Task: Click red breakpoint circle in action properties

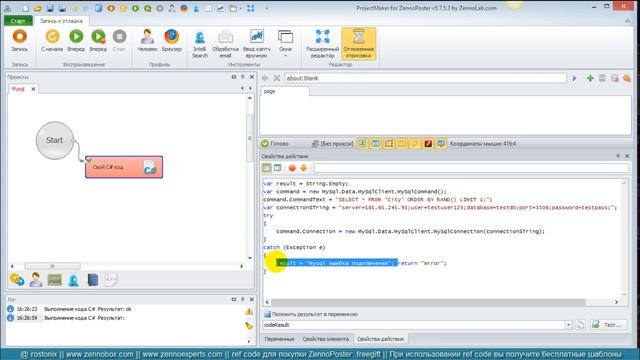Action: pyautogui.click(x=292, y=168)
